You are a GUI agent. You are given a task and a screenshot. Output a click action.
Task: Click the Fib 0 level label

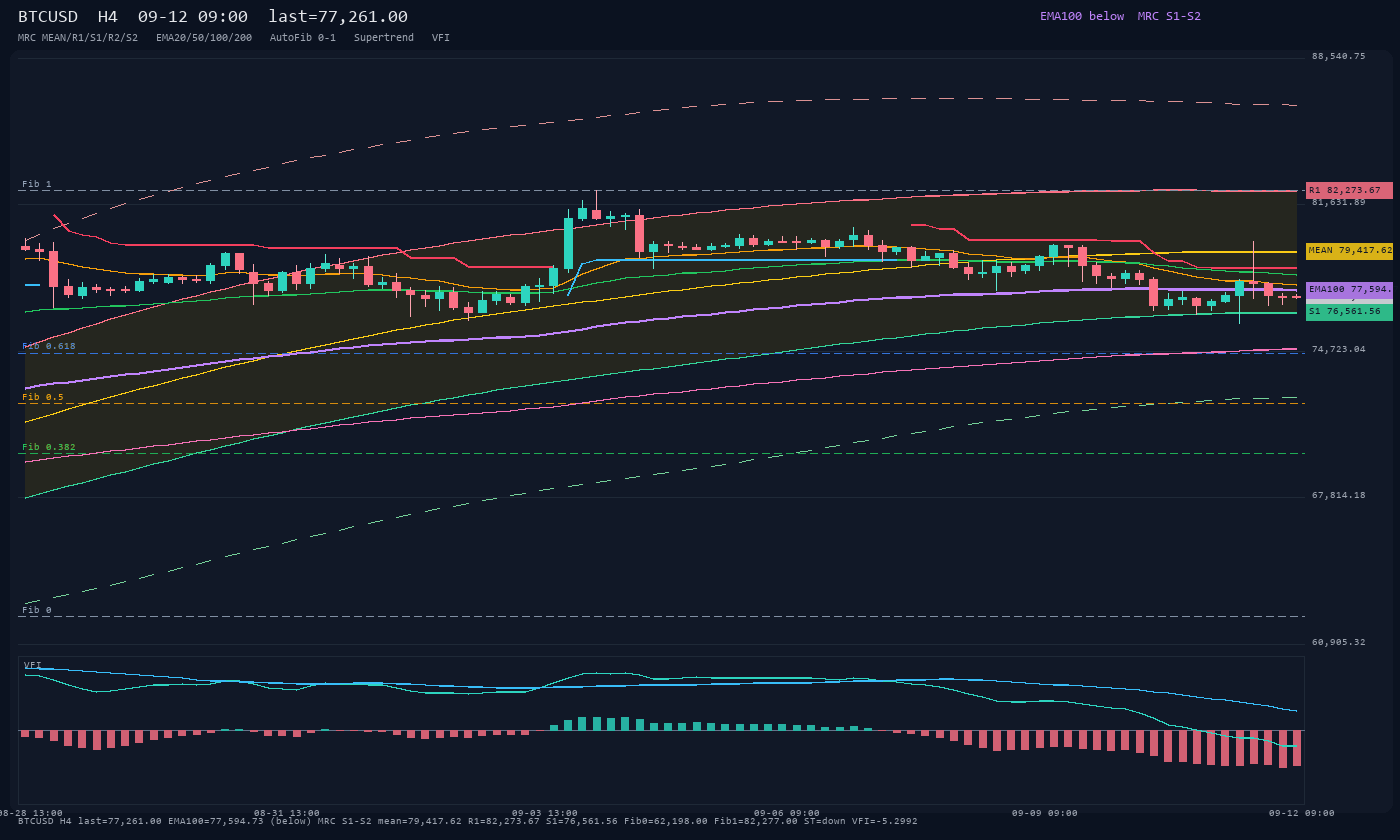(x=37, y=610)
